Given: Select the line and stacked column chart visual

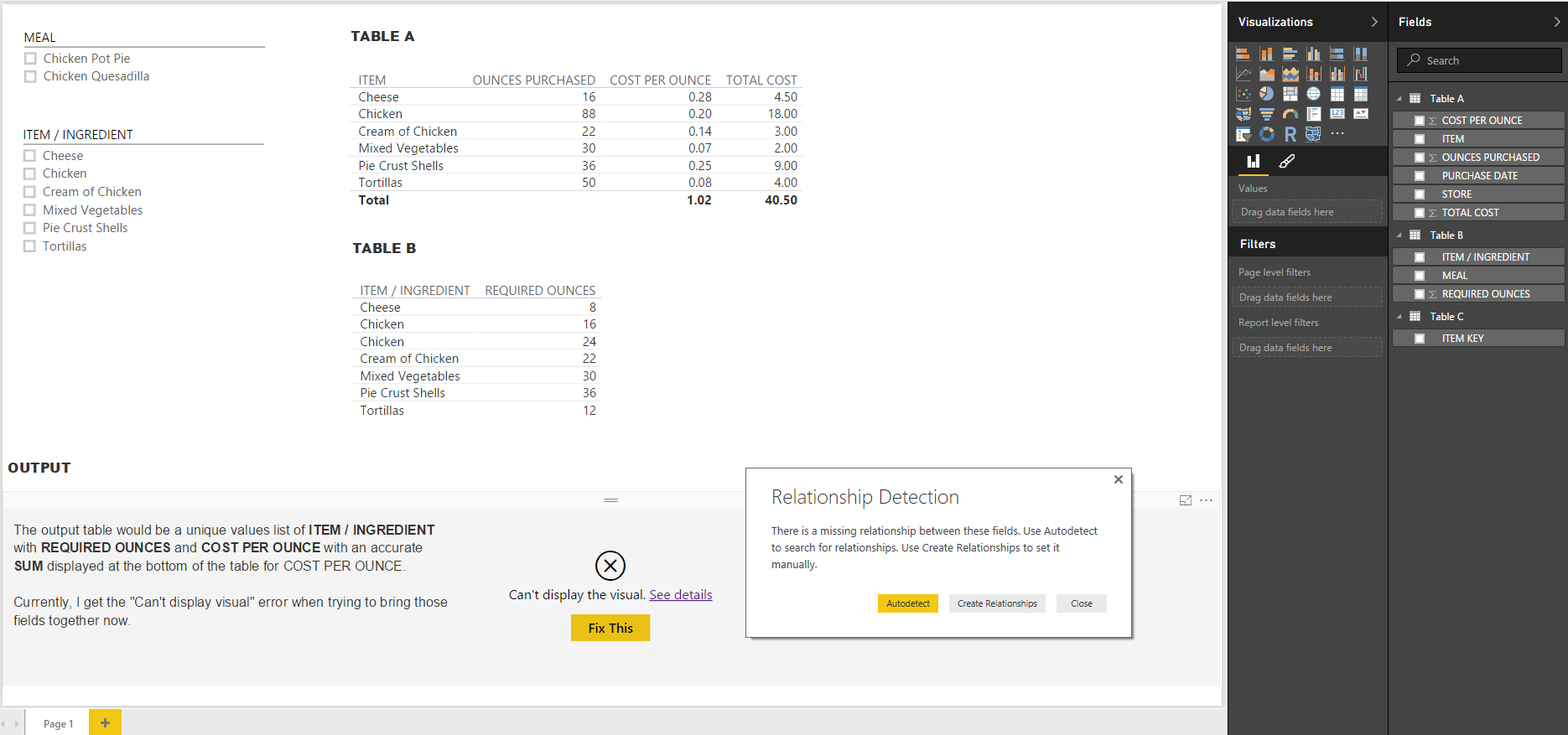Looking at the screenshot, I should click(x=1314, y=75).
